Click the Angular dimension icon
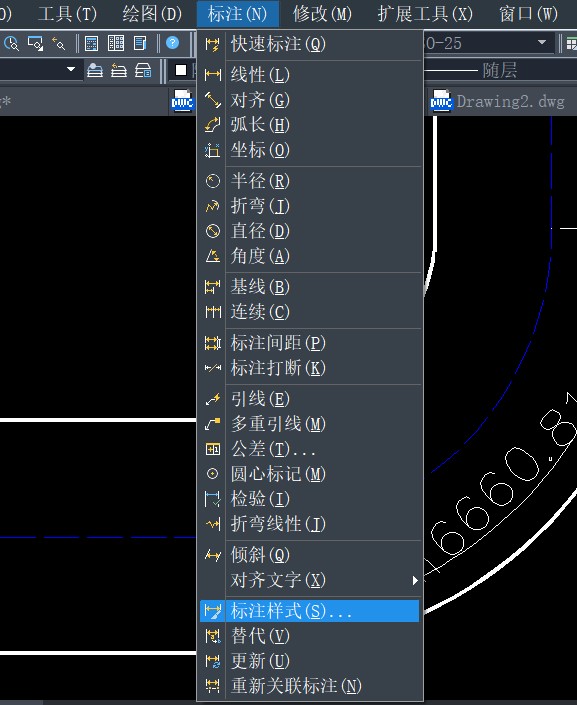Viewport: 577px width, 705px height. click(212, 256)
